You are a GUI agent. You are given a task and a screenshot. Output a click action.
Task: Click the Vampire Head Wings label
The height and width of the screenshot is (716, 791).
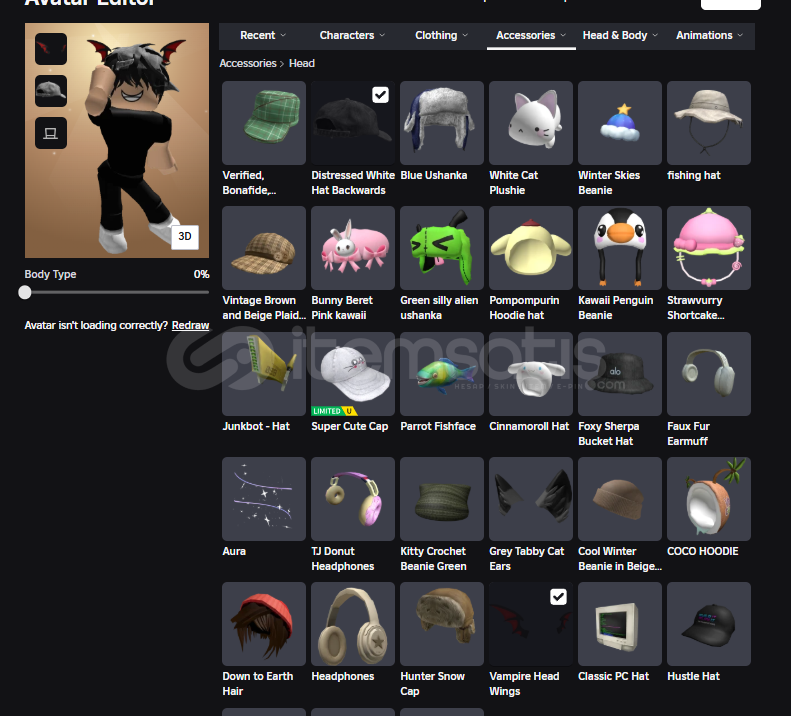click(x=524, y=684)
